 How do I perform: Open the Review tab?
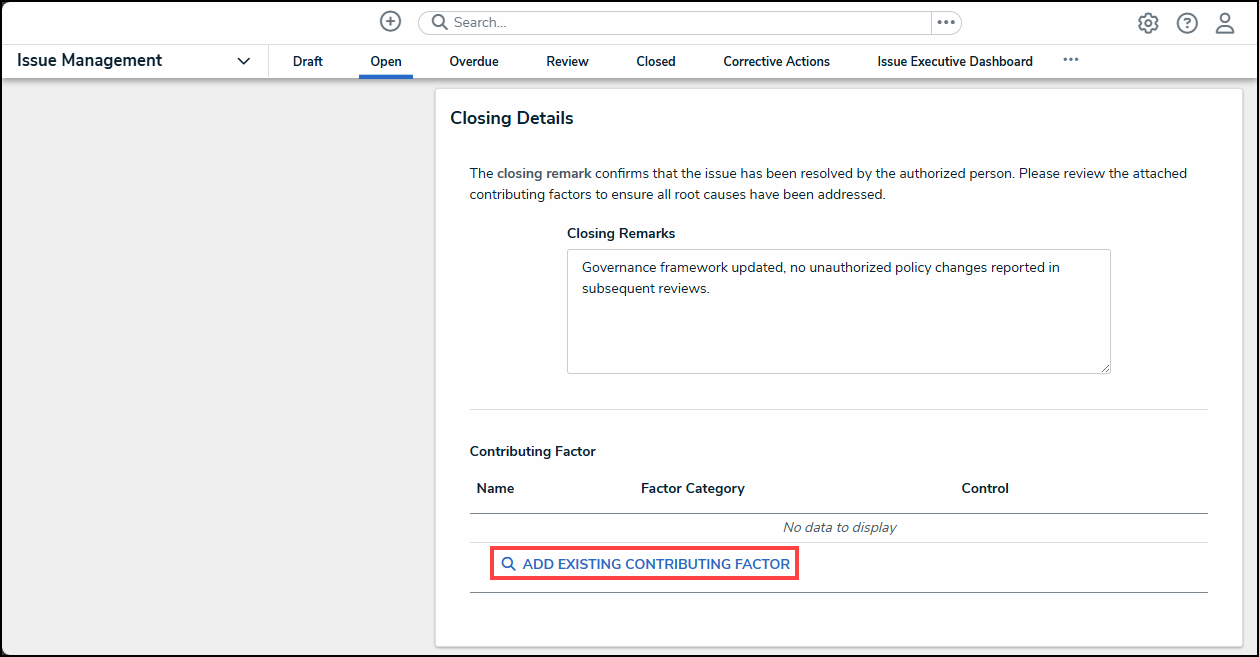566,61
